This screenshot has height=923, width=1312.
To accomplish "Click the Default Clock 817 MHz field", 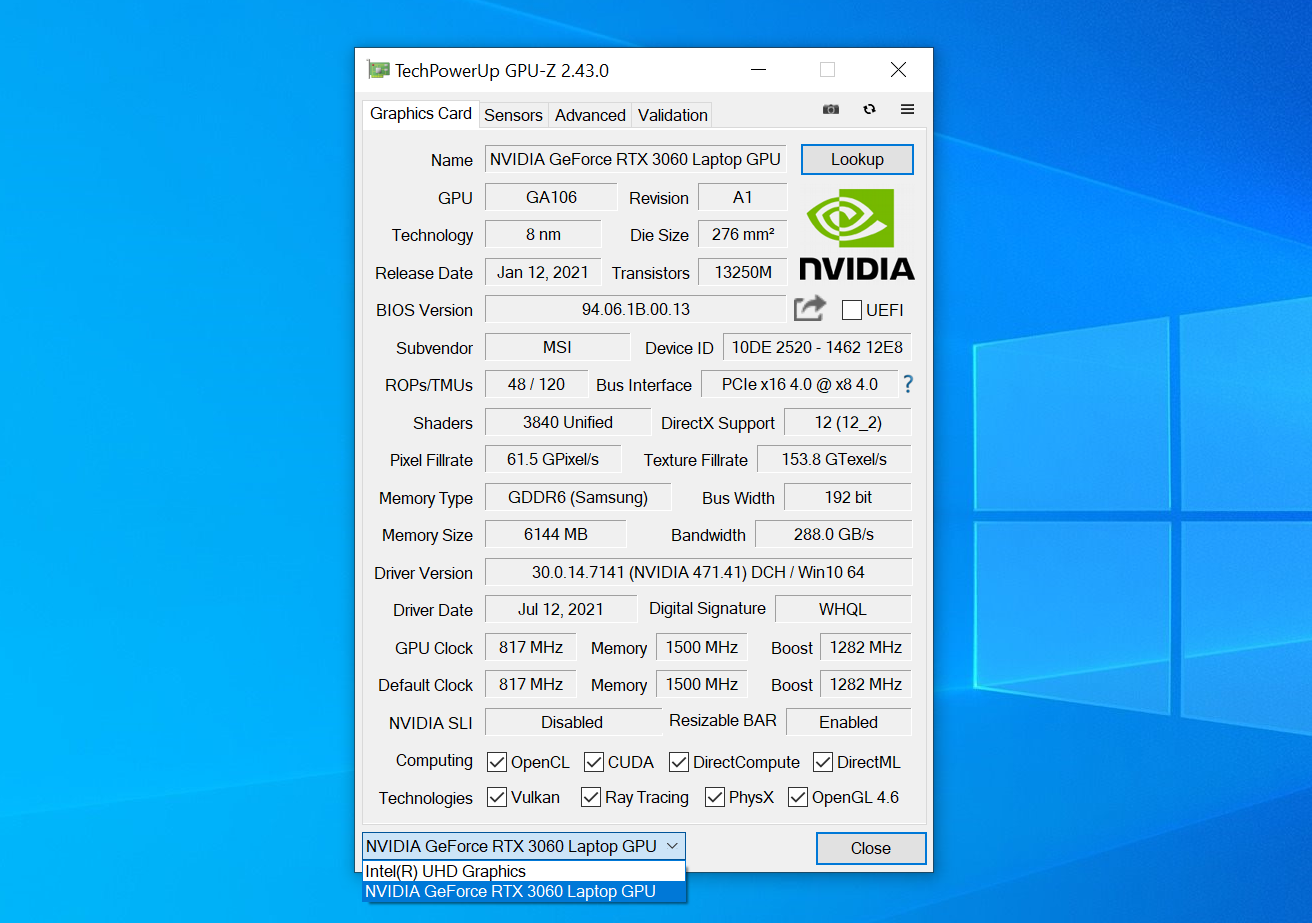I will tap(531, 684).
